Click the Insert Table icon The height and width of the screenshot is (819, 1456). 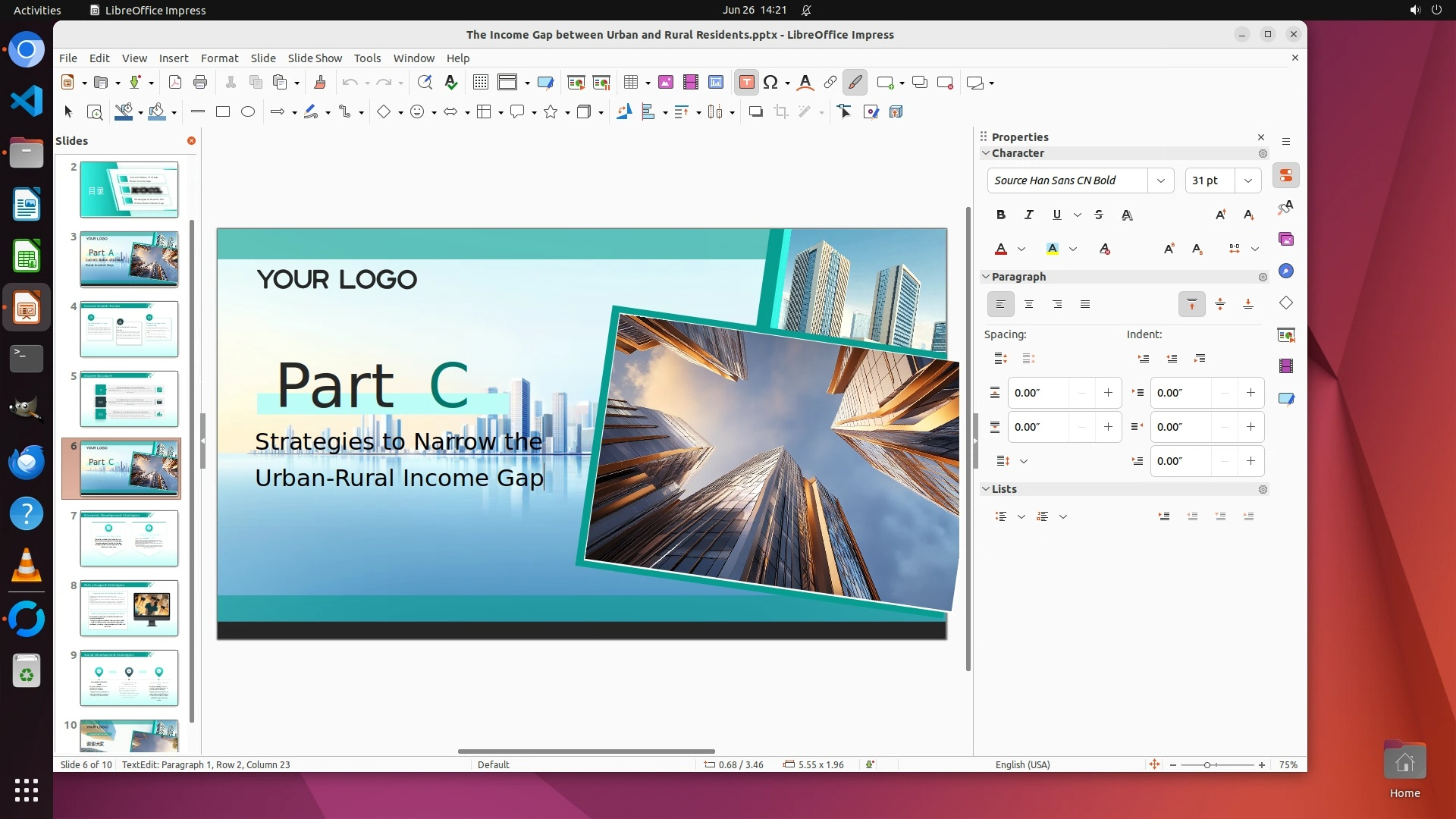630,83
